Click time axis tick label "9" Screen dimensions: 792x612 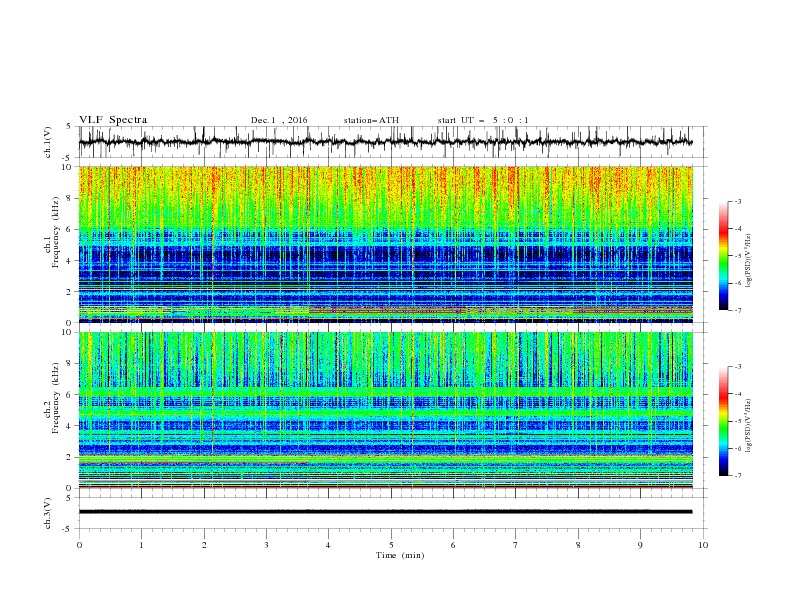pyautogui.click(x=640, y=545)
